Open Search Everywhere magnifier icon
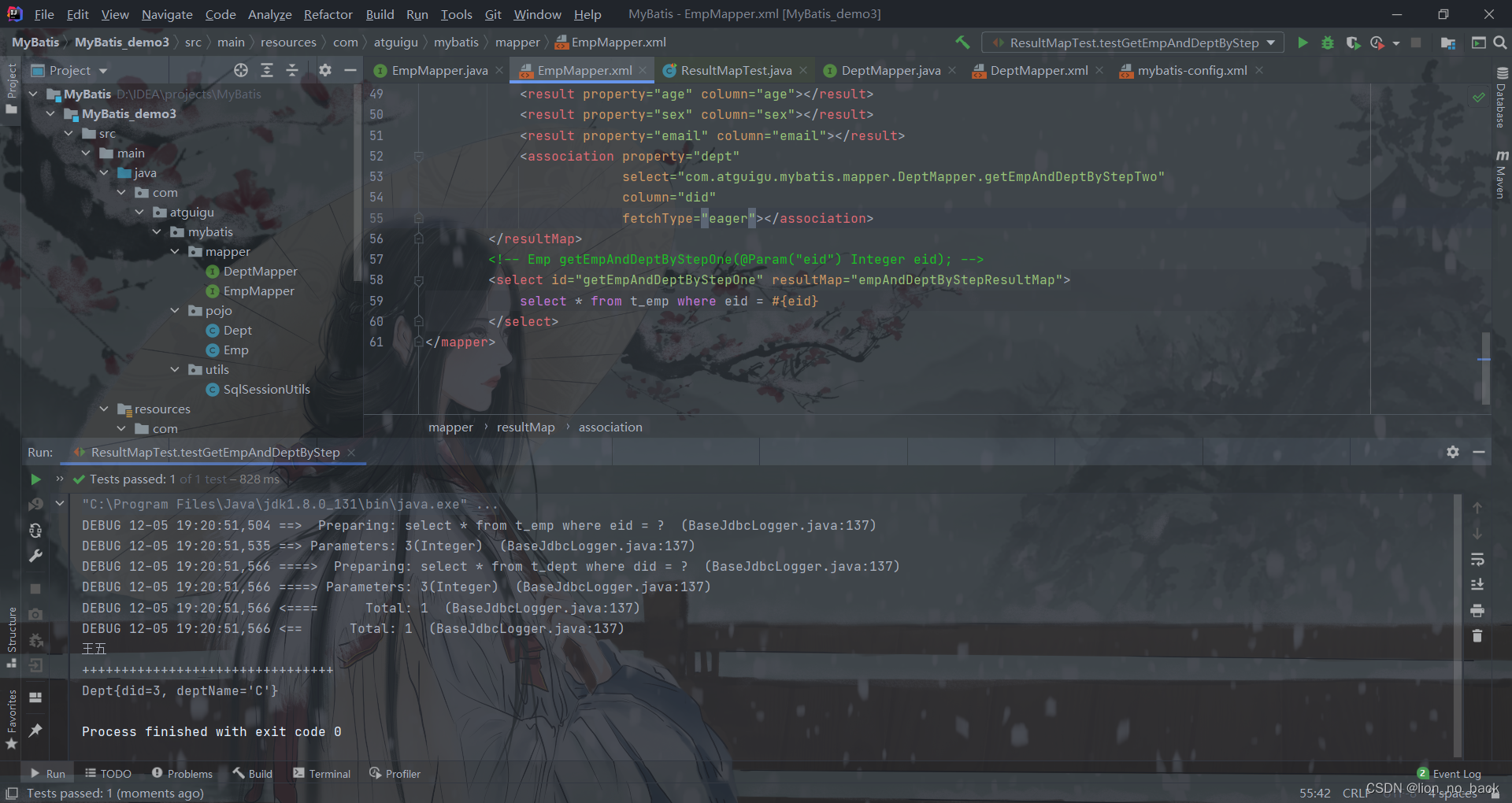The width and height of the screenshot is (1512, 803). (x=1500, y=43)
